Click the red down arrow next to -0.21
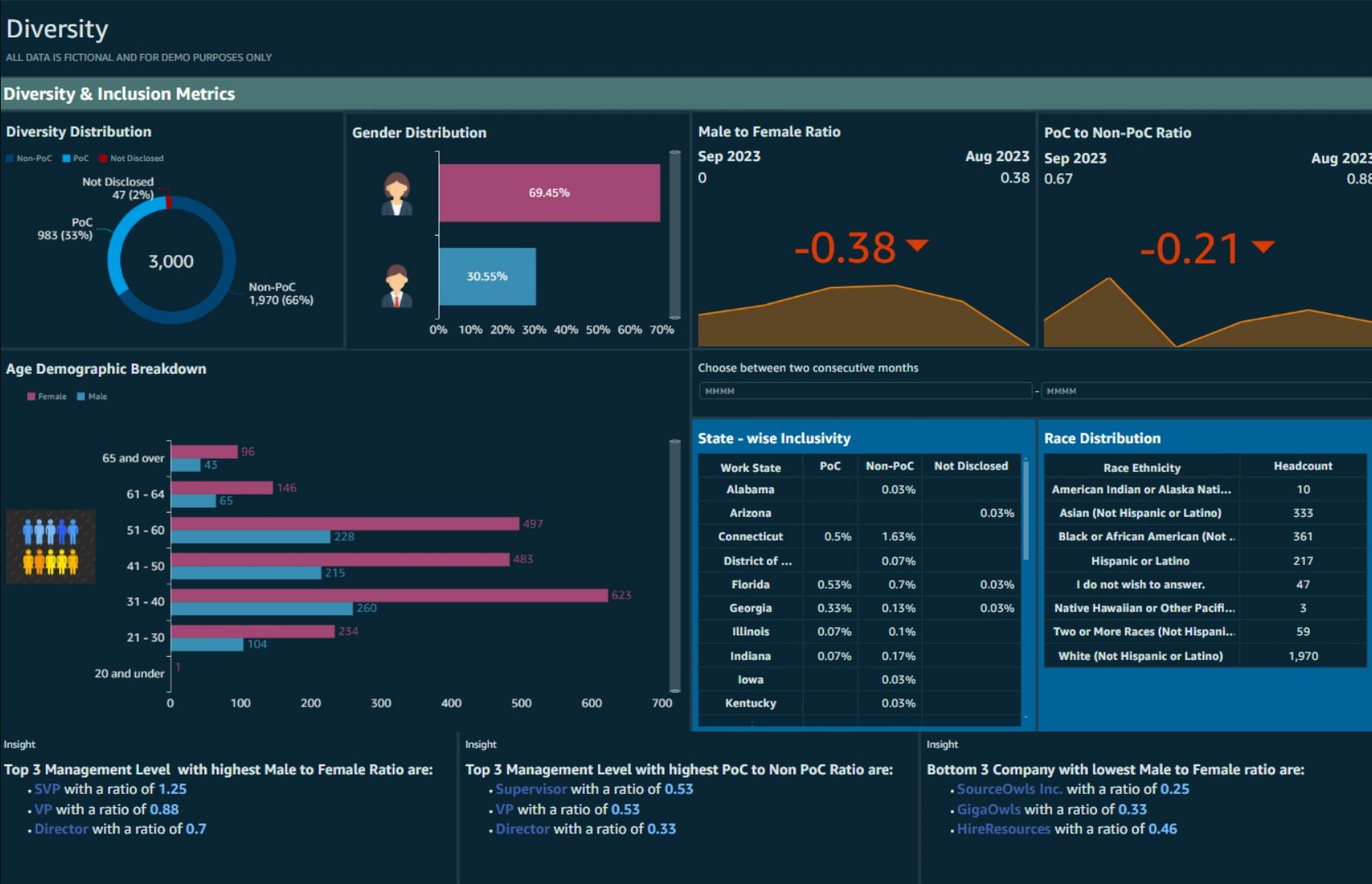1372x884 pixels. point(1263,246)
